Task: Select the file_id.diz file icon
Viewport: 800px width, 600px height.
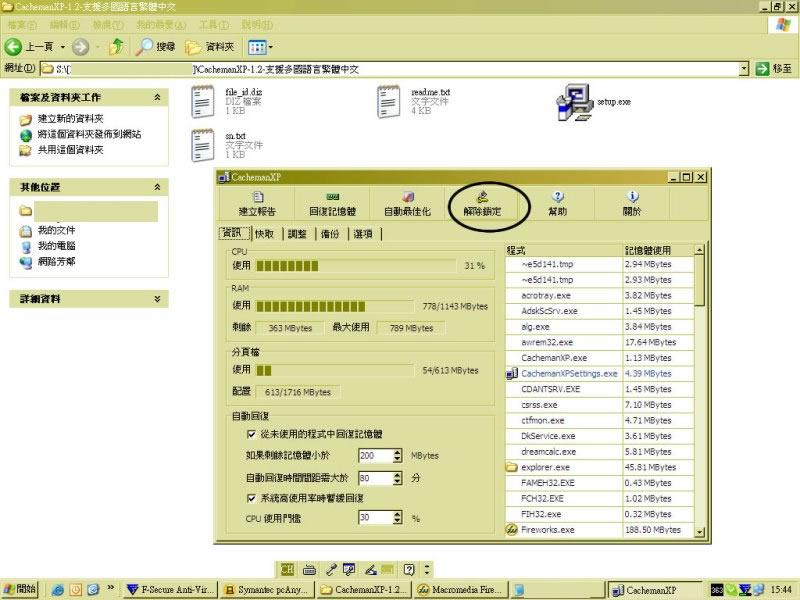Action: click(203, 102)
